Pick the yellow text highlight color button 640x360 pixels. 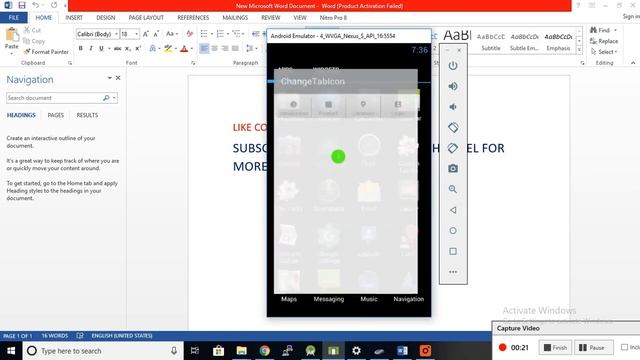(168, 49)
